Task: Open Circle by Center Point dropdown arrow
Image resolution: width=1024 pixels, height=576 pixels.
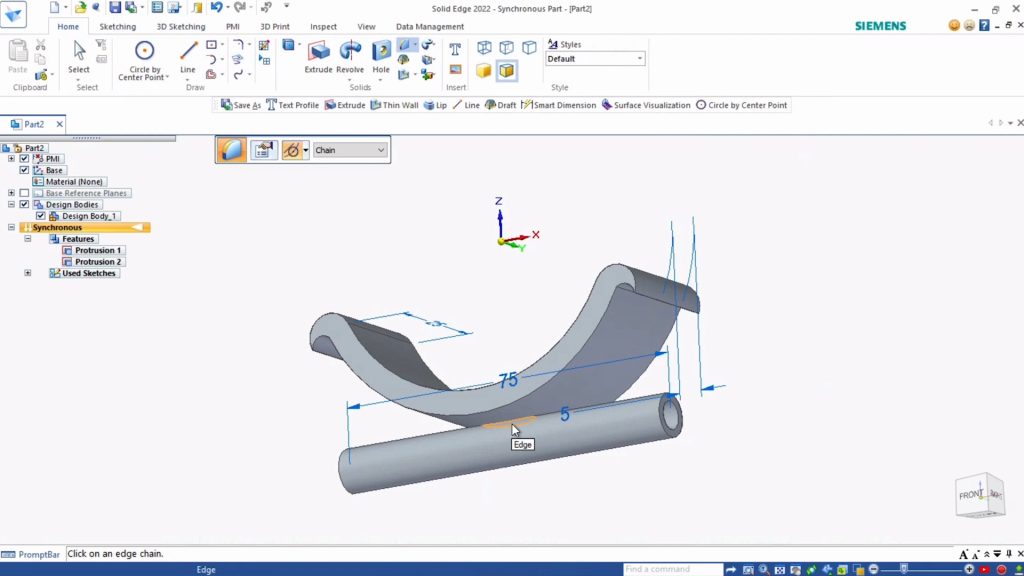Action: (167, 77)
